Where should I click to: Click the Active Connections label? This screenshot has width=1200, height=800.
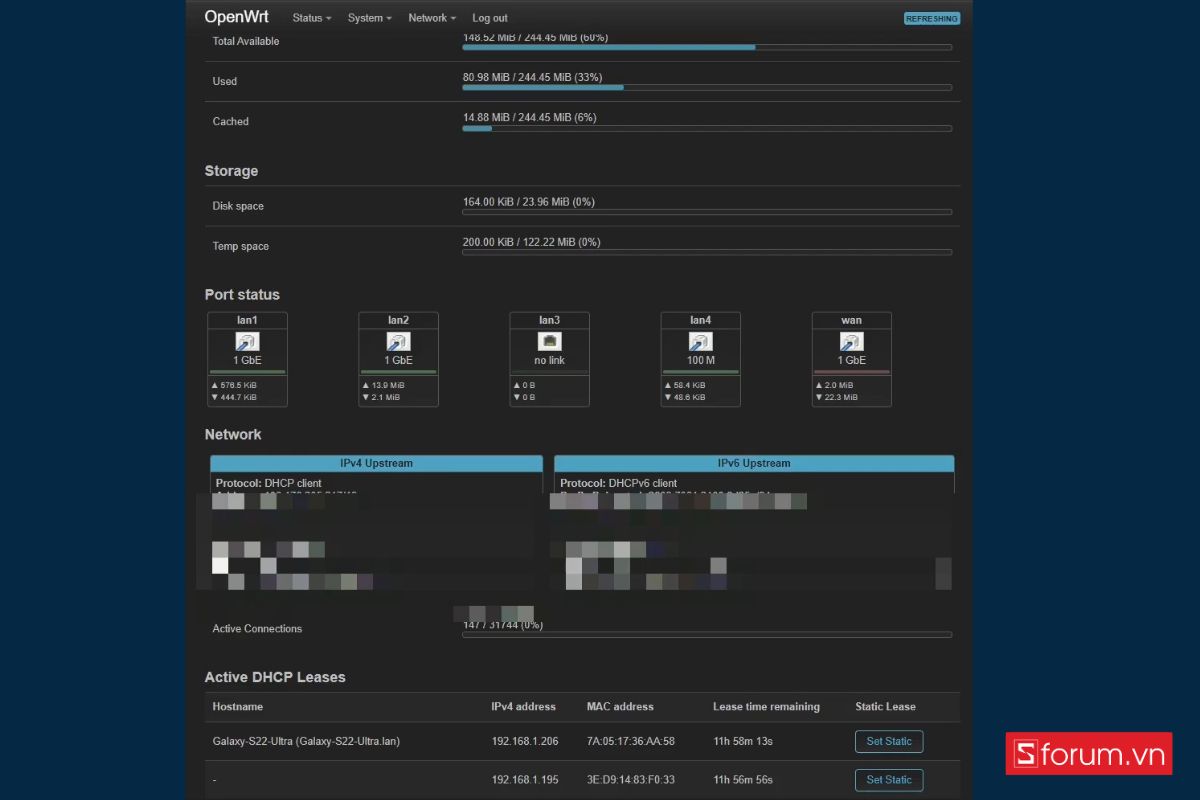(x=257, y=628)
